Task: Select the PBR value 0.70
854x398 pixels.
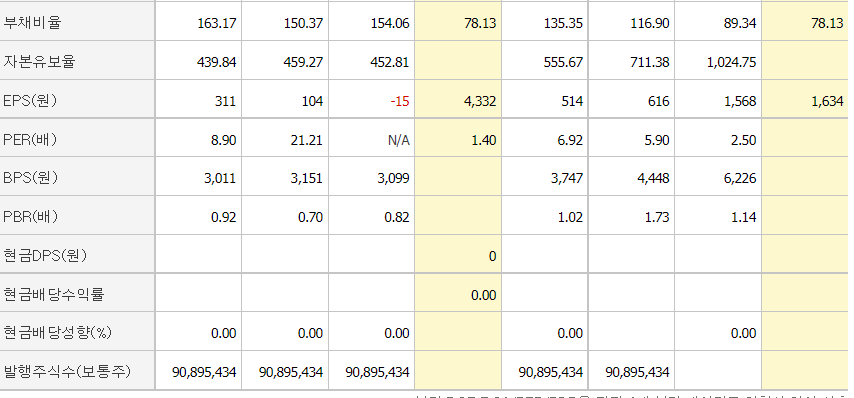Action: click(x=310, y=218)
